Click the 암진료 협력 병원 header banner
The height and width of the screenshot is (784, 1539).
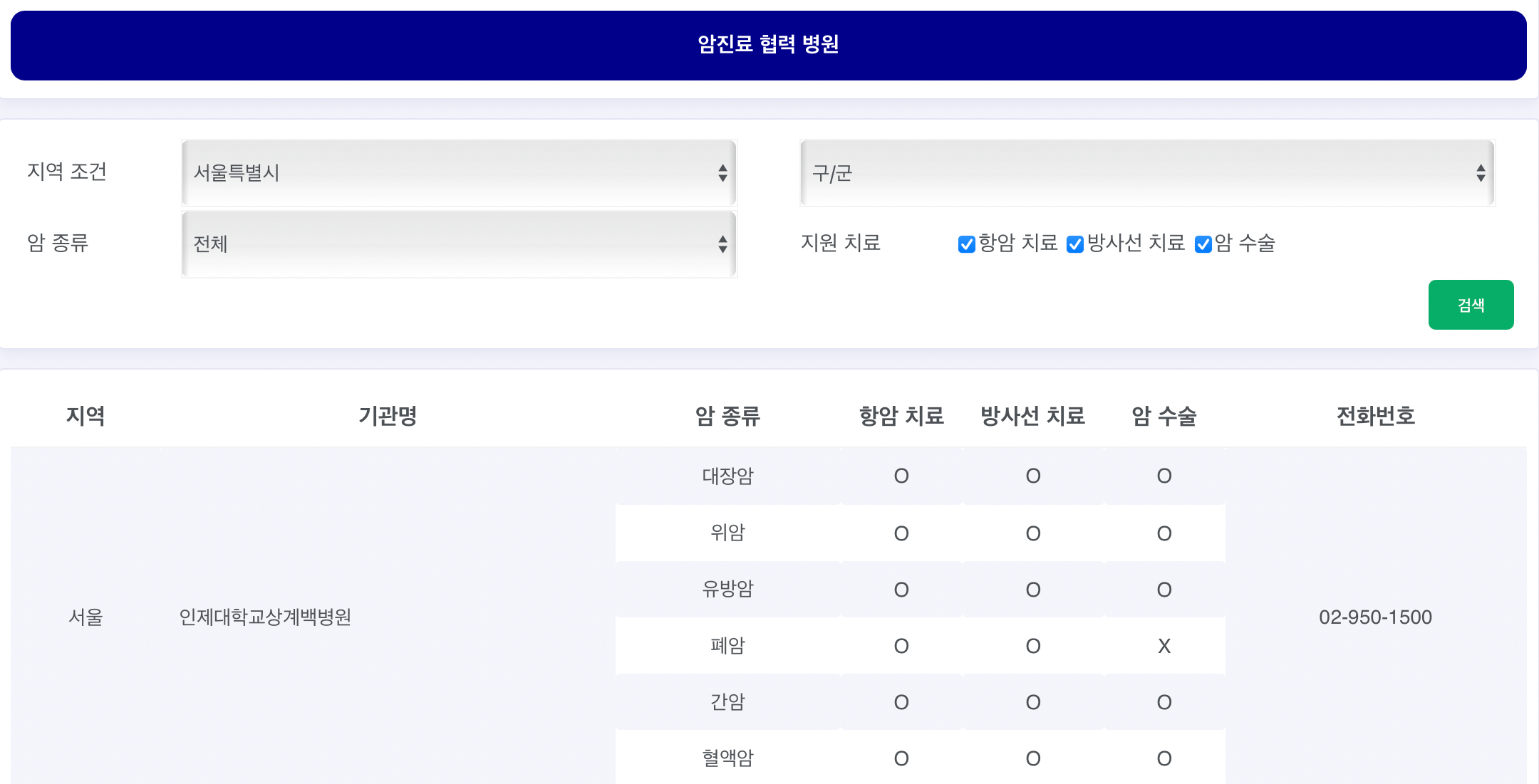coord(768,45)
